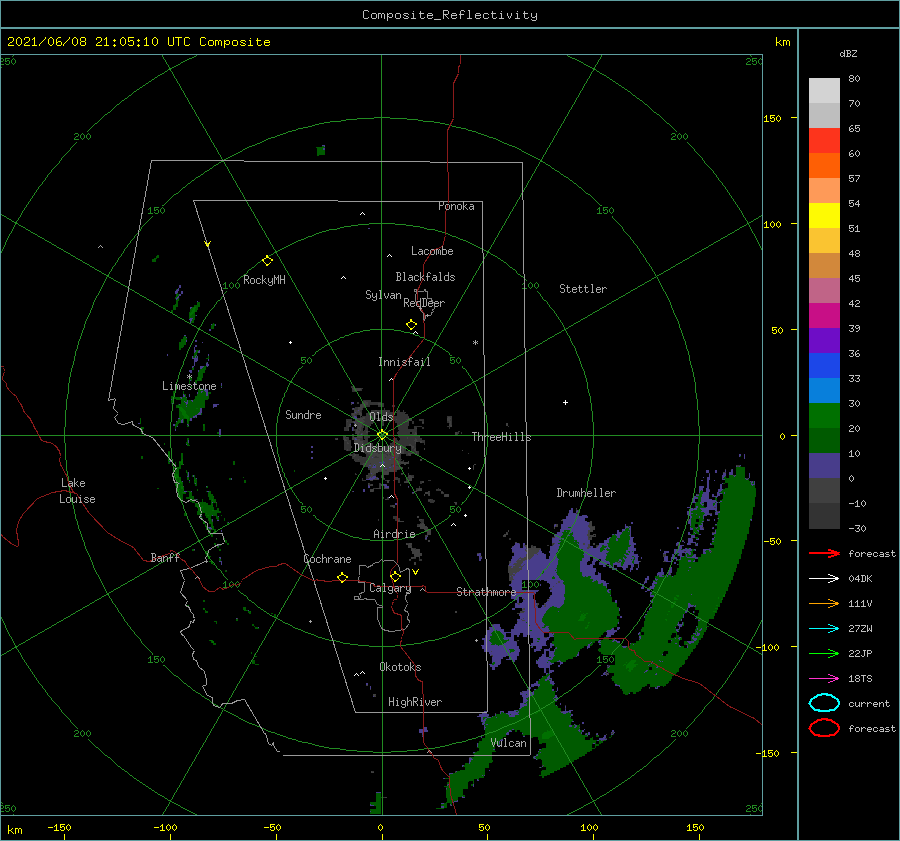Click the Lacombe label
The height and width of the screenshot is (841, 900).
(x=432, y=251)
